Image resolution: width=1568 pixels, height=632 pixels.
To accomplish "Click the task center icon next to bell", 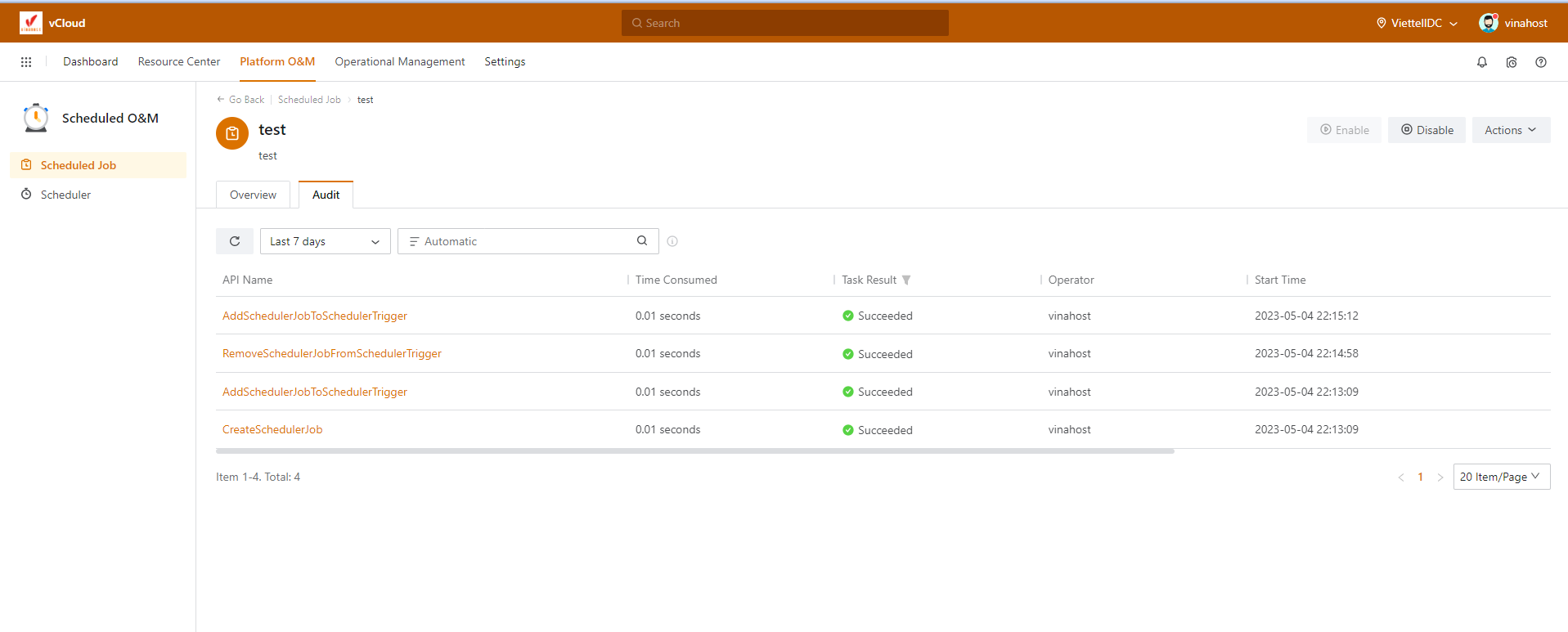I will [x=1511, y=62].
